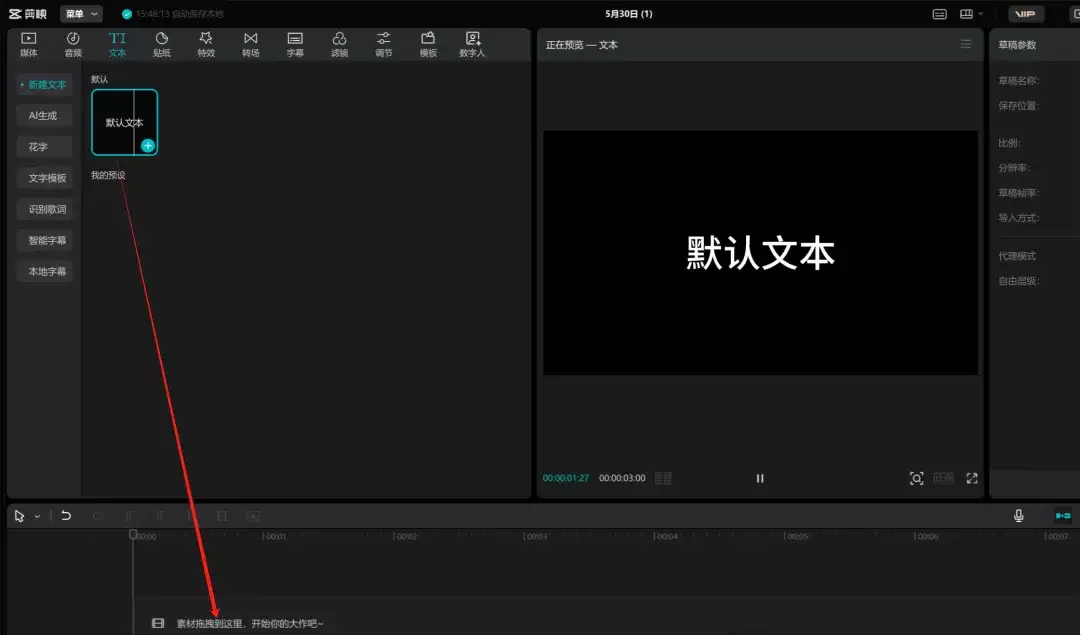Select the 文本 text tab

(x=117, y=44)
